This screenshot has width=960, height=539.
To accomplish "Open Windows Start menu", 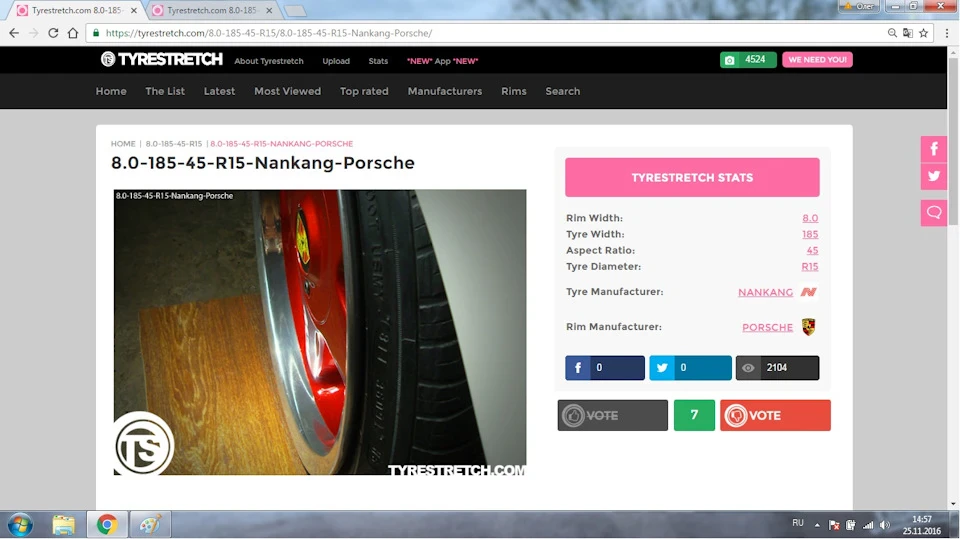I will pos(20,525).
